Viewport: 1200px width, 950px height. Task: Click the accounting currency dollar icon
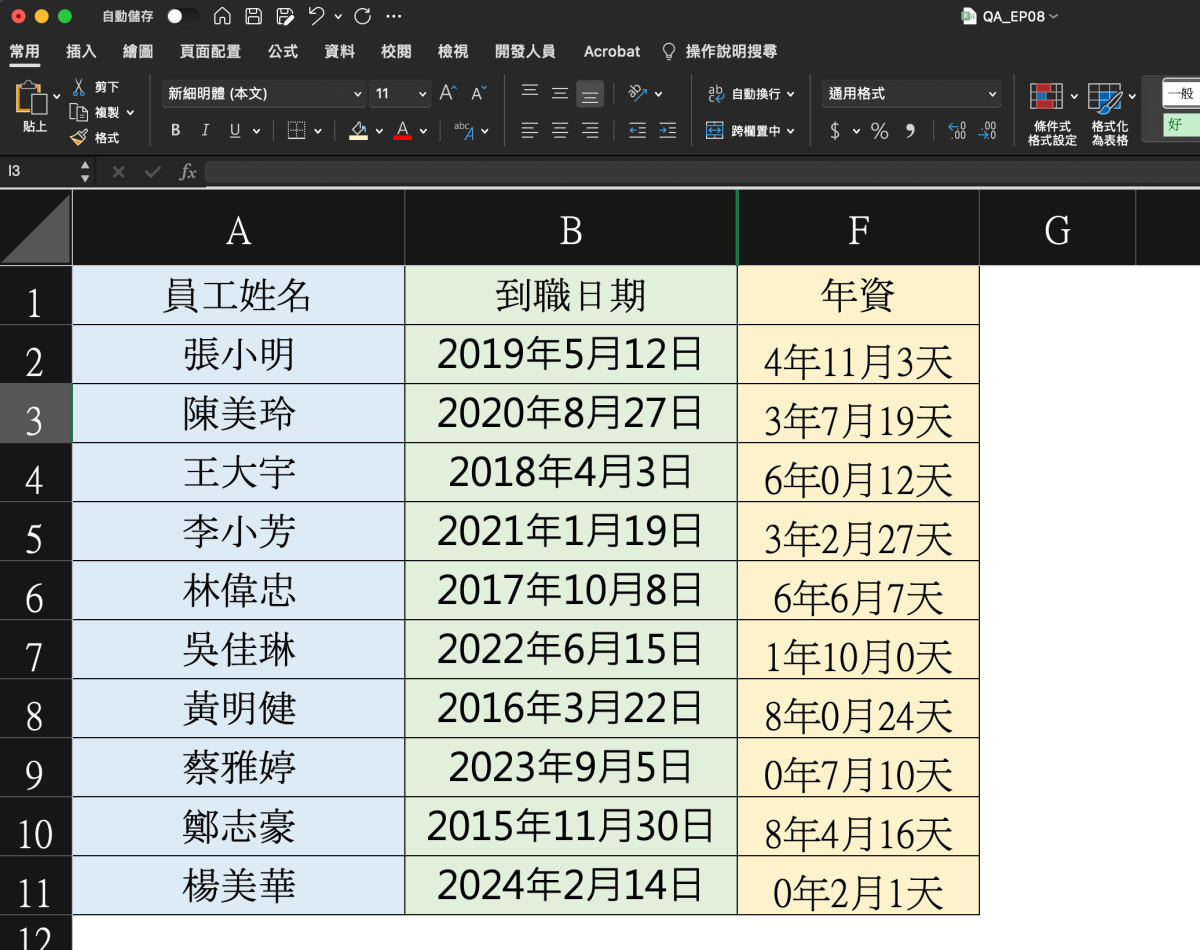pyautogui.click(x=835, y=131)
